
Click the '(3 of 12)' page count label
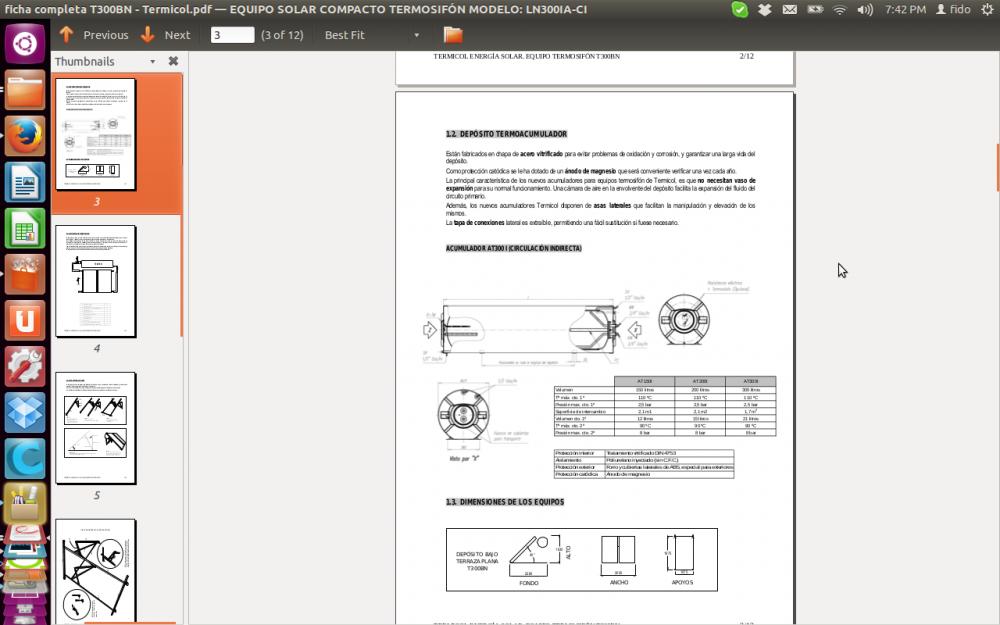[x=282, y=35]
